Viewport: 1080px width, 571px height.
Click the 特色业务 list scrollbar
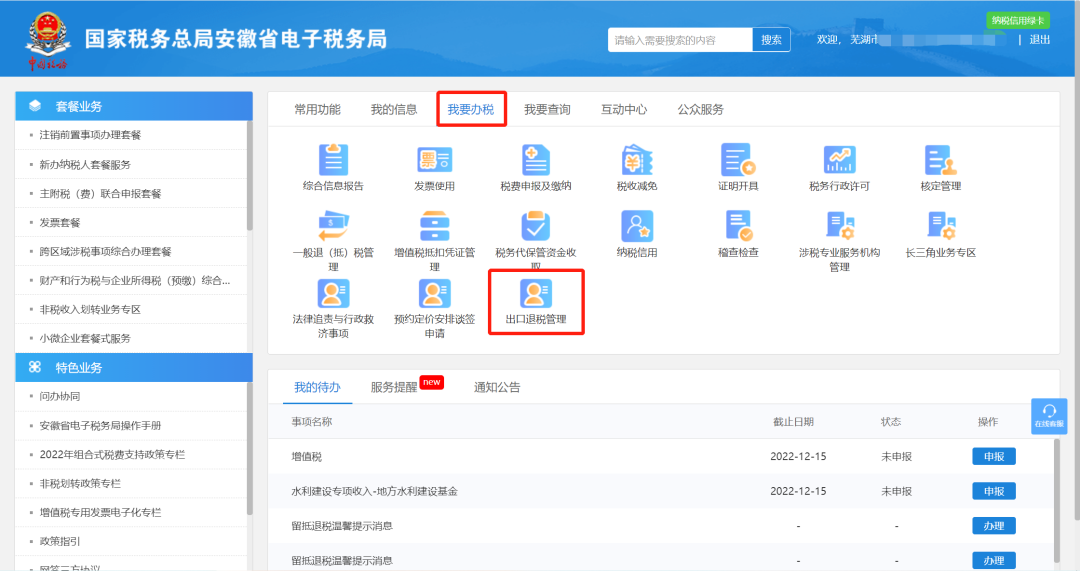coord(249,448)
